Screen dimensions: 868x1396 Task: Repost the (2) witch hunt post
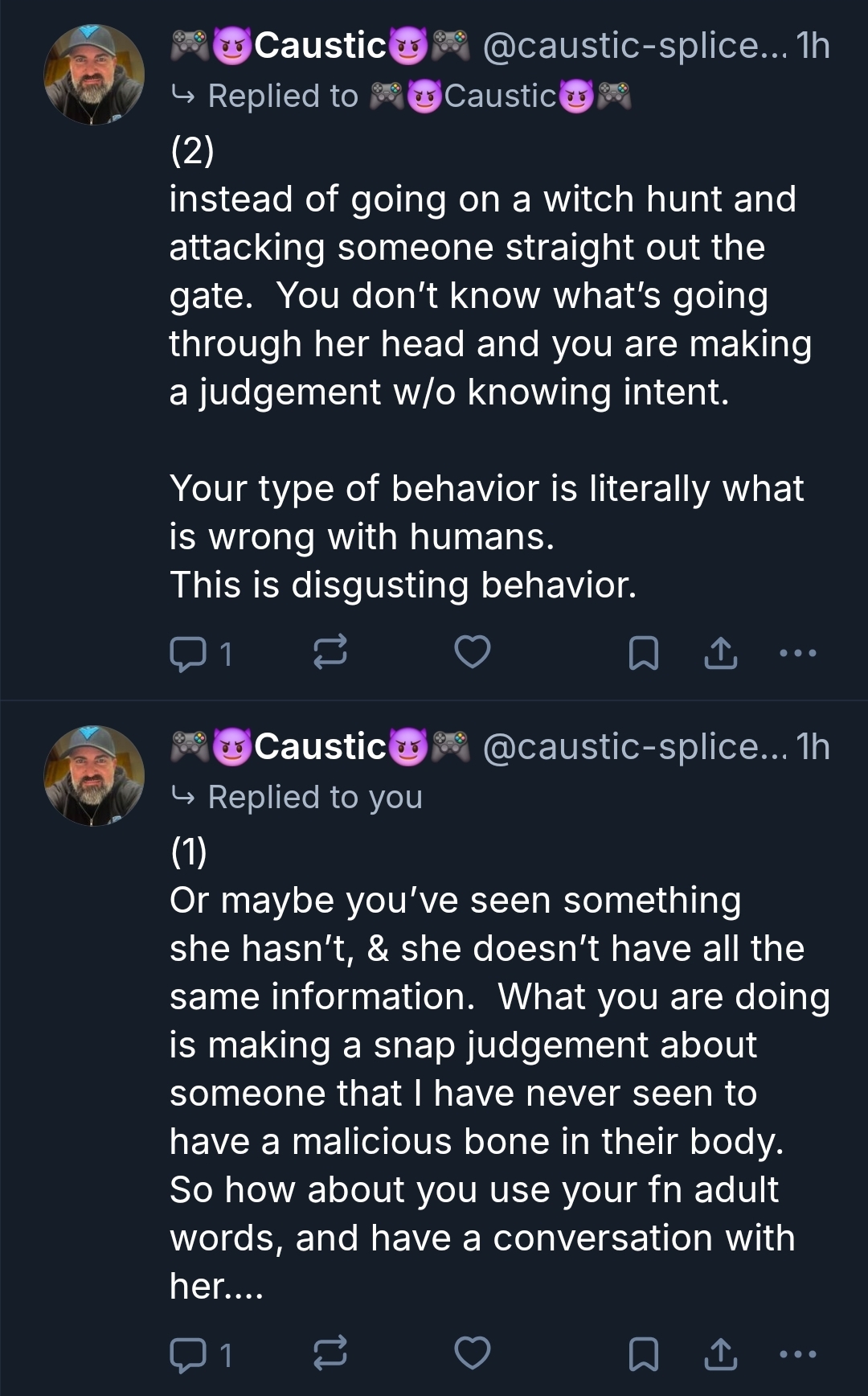click(330, 652)
